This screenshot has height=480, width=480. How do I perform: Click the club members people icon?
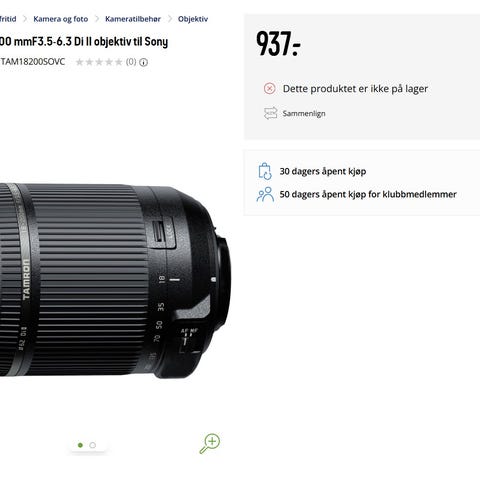click(x=265, y=194)
